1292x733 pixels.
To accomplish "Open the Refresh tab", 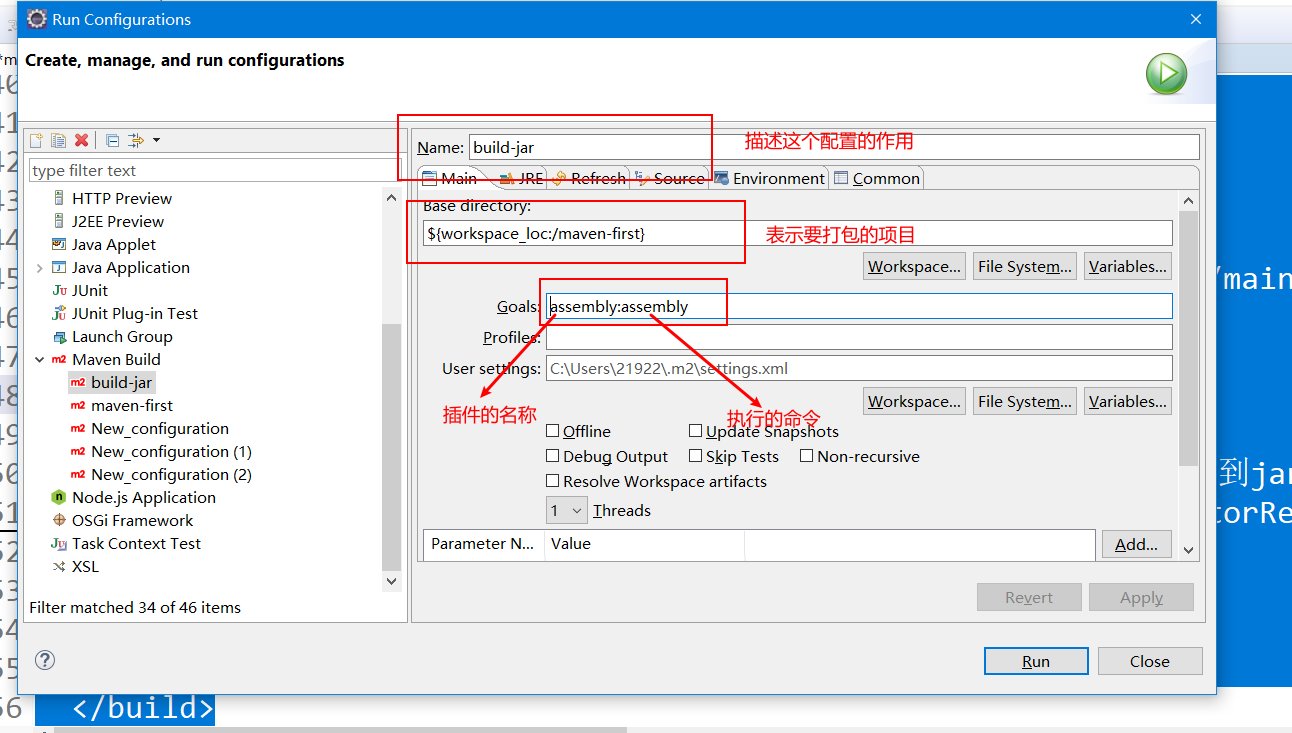I will tap(588, 178).
